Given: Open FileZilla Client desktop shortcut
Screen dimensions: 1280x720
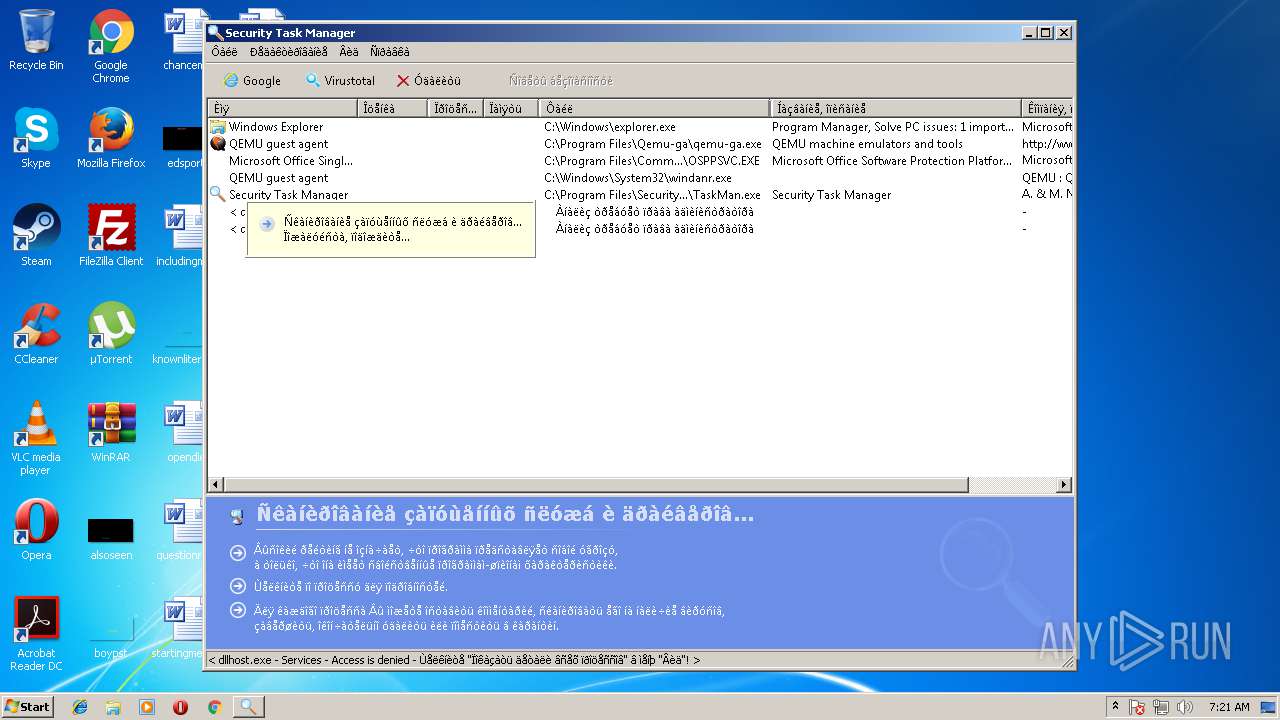Looking at the screenshot, I should pyautogui.click(x=111, y=235).
